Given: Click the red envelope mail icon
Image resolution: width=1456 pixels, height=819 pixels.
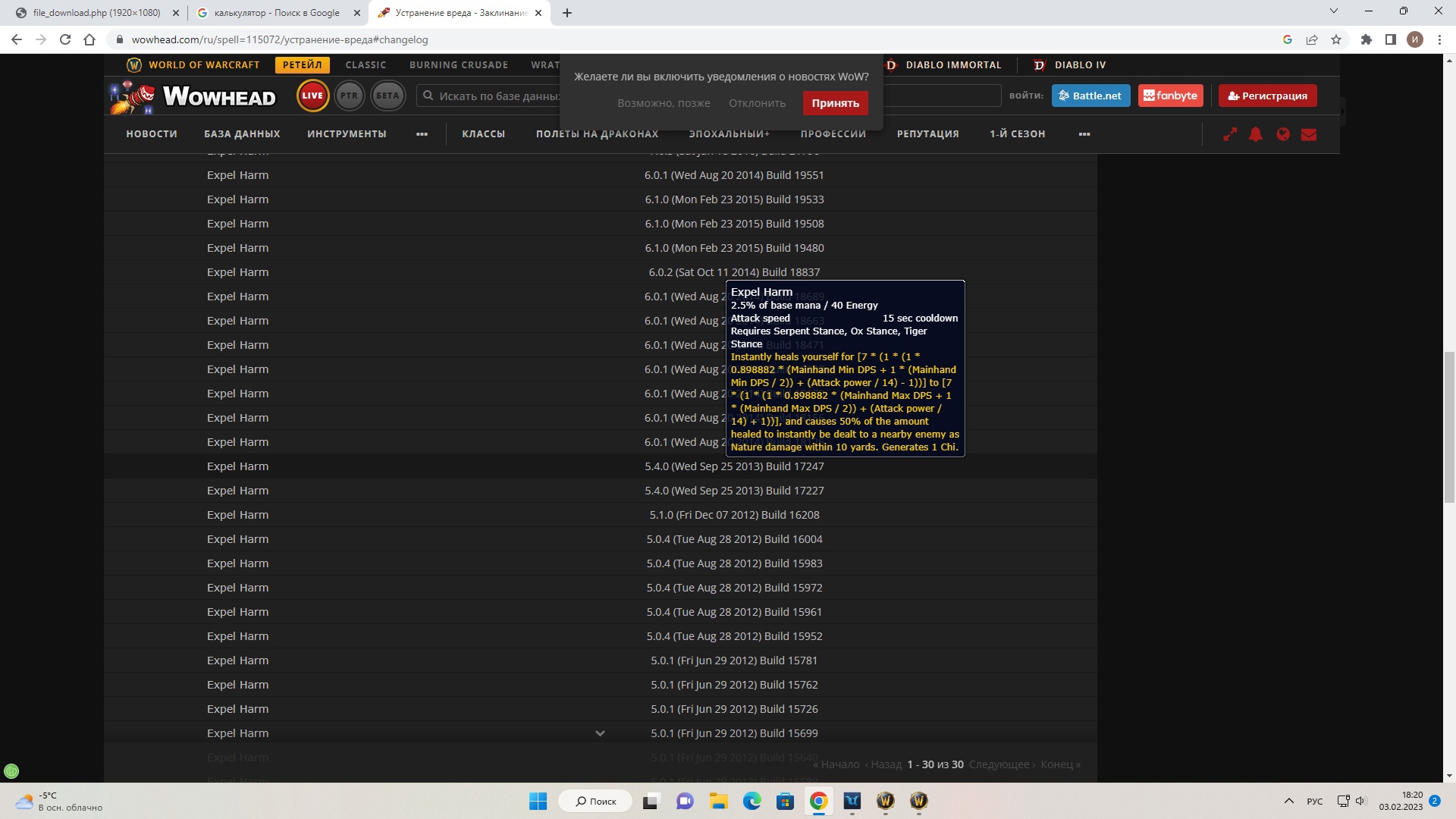Looking at the screenshot, I should pos(1309,134).
